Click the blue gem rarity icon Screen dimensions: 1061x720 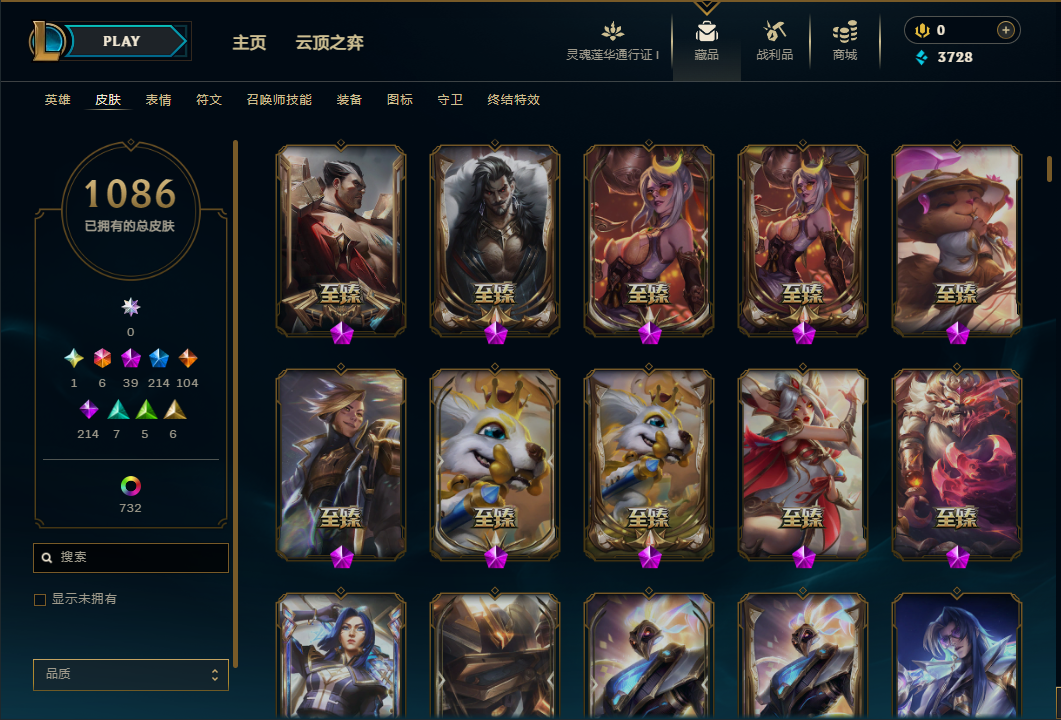(159, 358)
